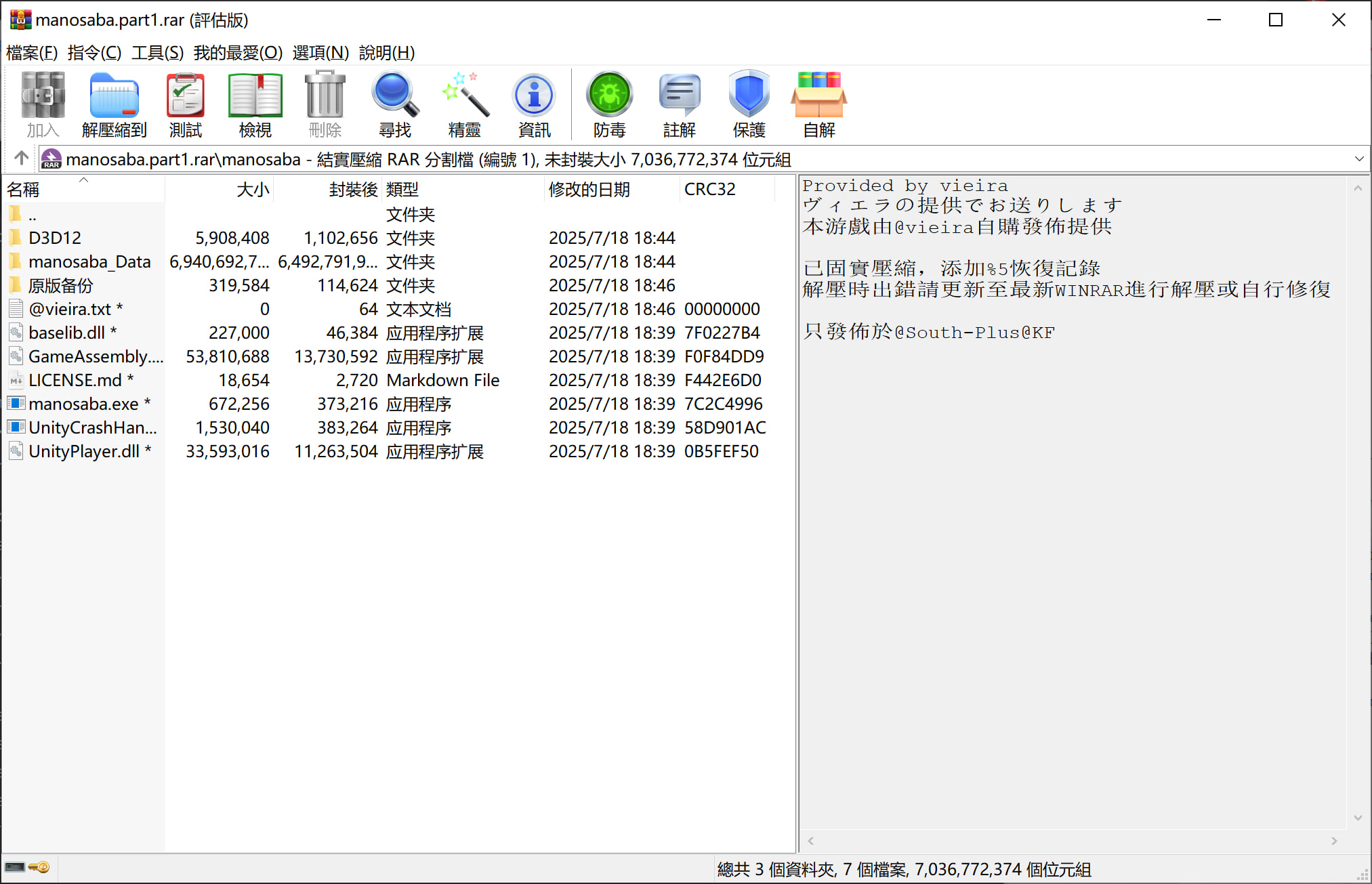Show archive Info (資訊) icon

tap(534, 104)
